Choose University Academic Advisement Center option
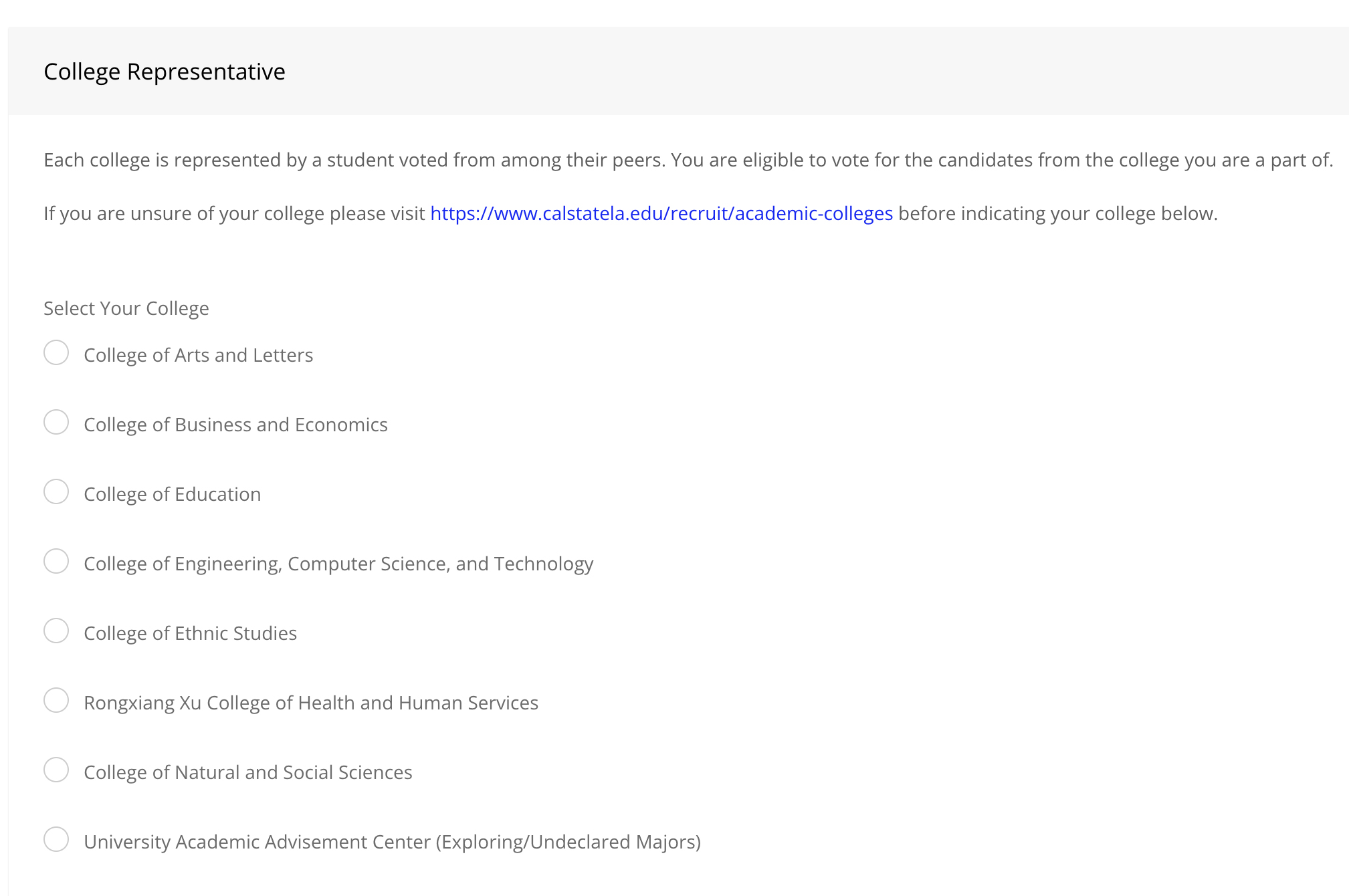This screenshot has width=1349, height=896. 57,839
